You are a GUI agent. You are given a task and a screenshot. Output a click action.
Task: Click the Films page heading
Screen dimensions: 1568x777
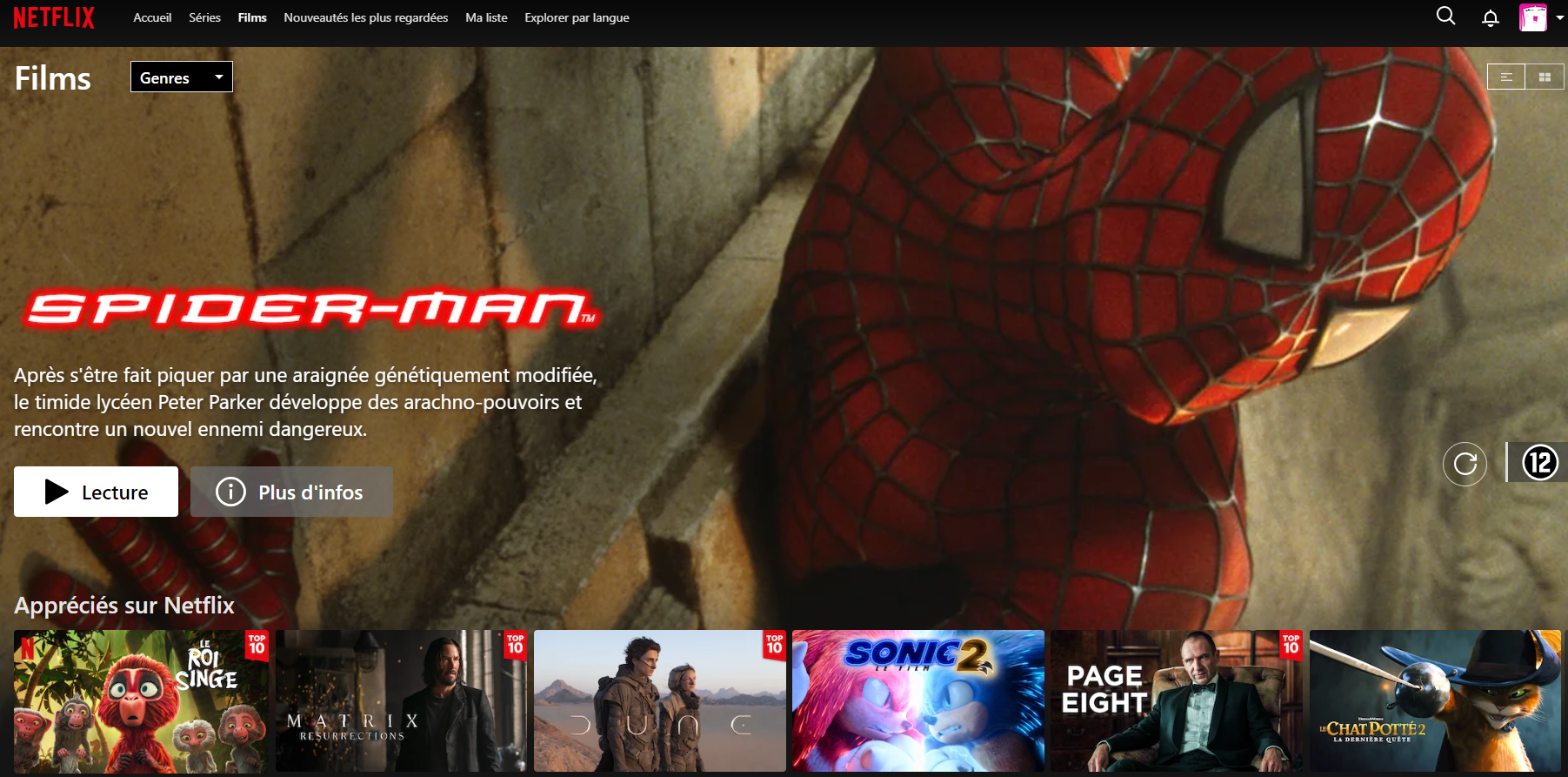tap(52, 78)
